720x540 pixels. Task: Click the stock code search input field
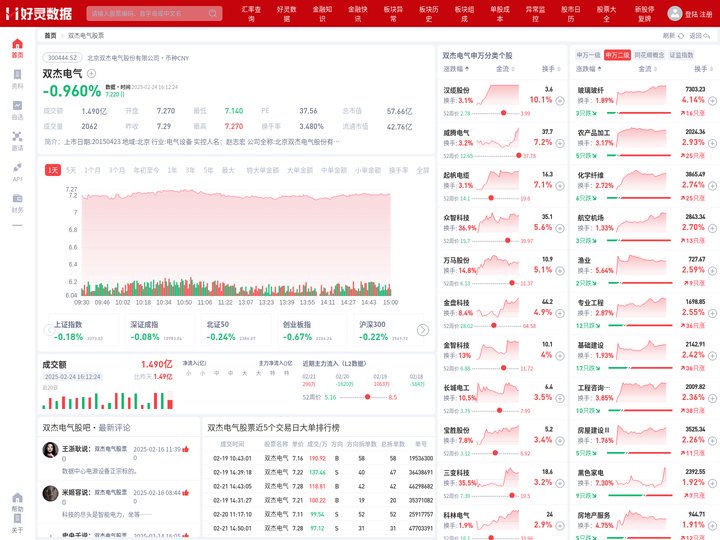click(x=154, y=13)
